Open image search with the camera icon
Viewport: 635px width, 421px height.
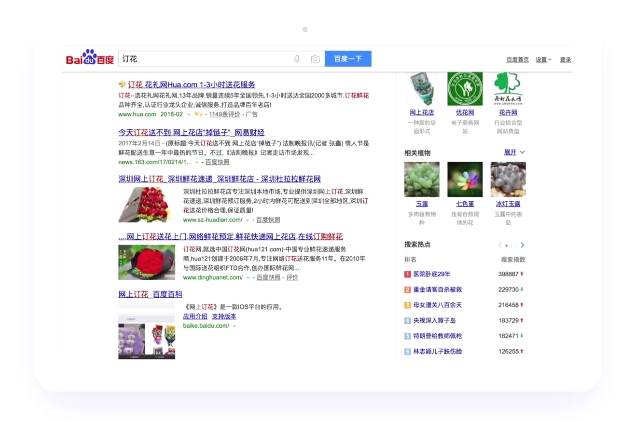coord(315,59)
